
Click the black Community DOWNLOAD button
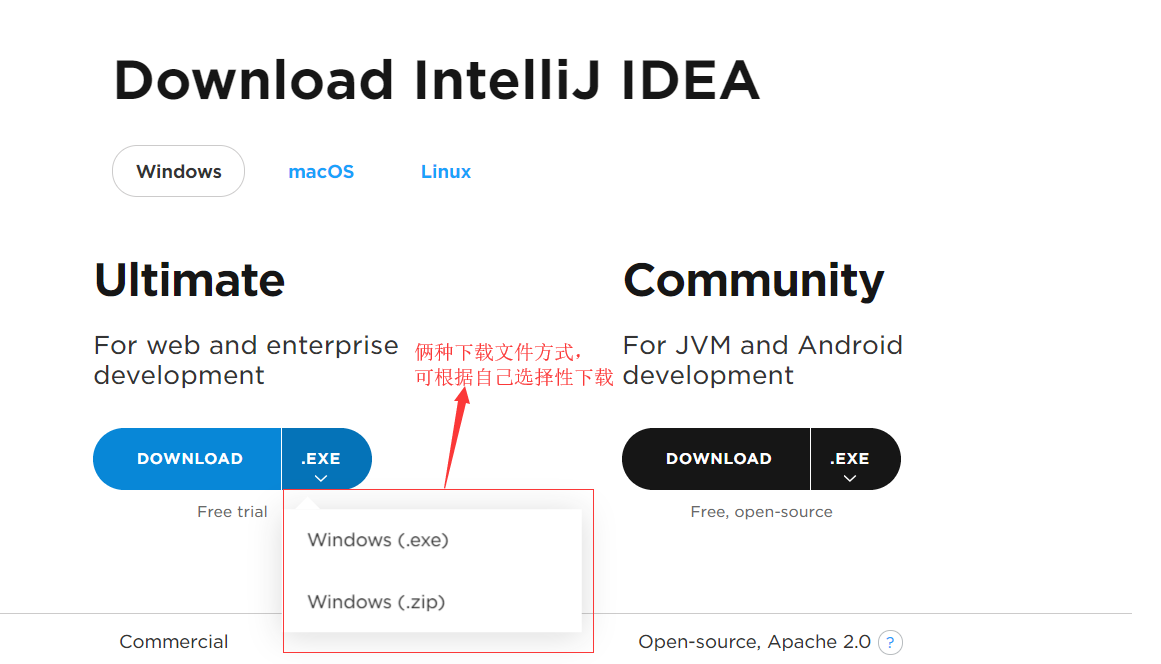[716, 459]
